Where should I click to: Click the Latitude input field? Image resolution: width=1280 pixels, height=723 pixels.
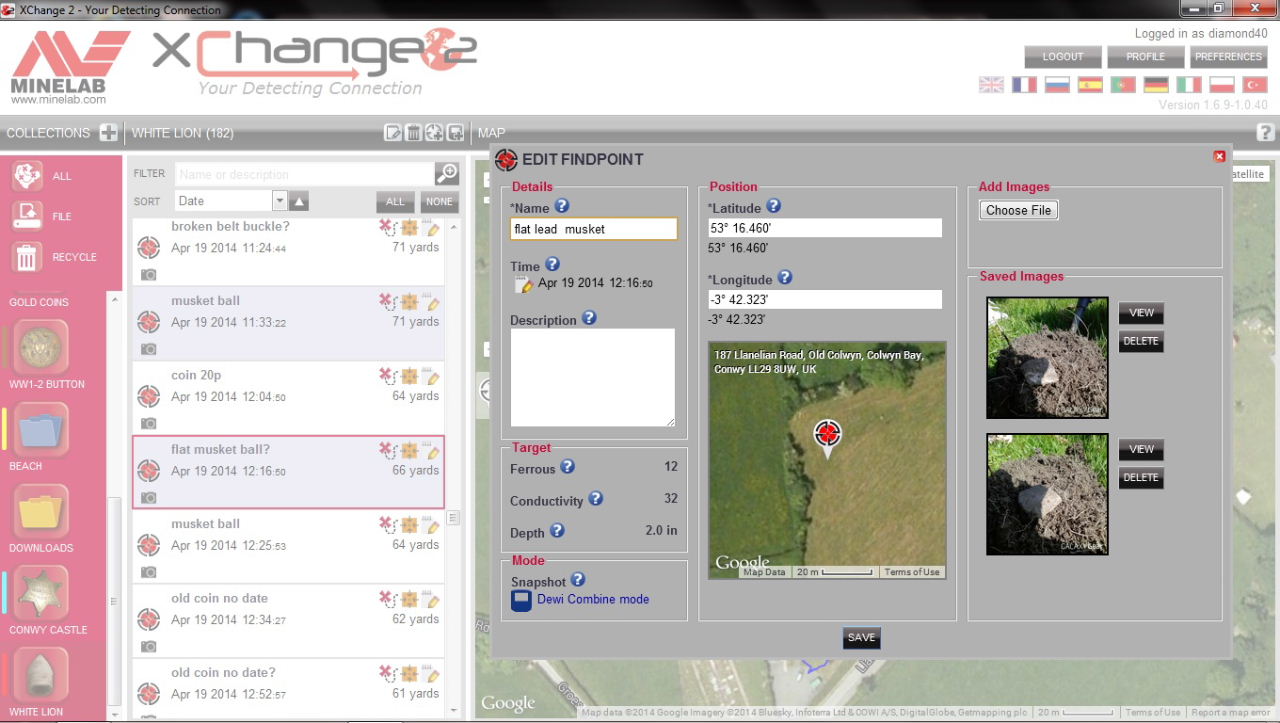(x=825, y=228)
